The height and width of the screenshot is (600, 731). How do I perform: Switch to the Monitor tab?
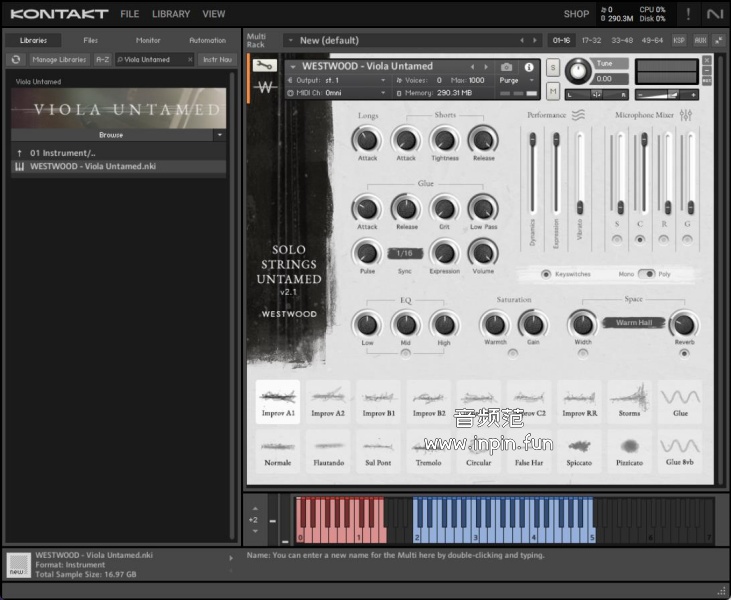click(148, 40)
